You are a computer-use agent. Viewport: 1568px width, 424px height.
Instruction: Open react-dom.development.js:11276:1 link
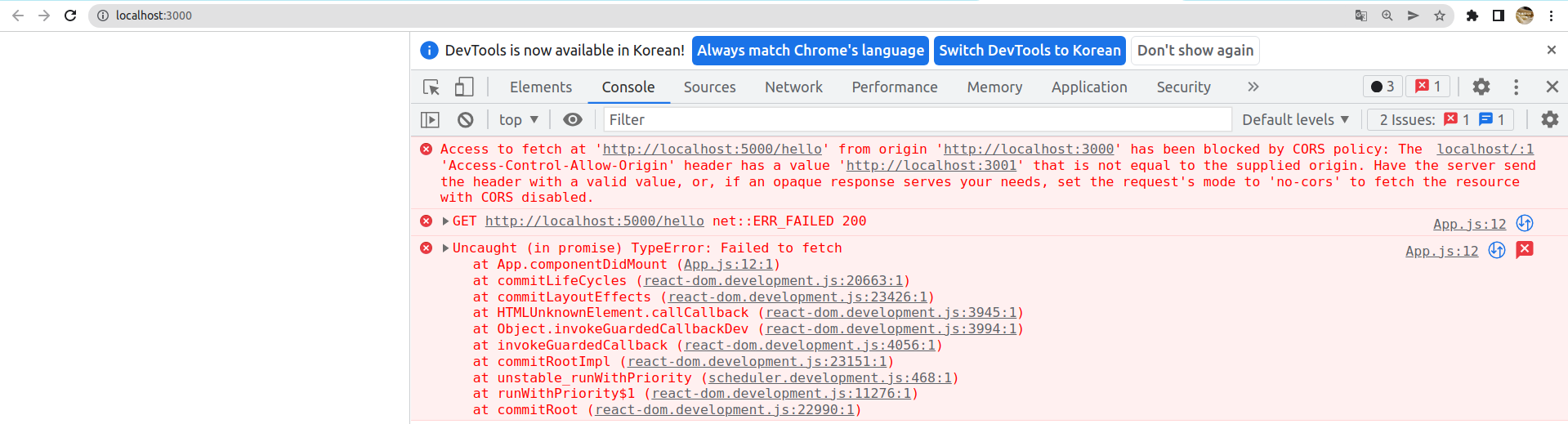point(781,394)
